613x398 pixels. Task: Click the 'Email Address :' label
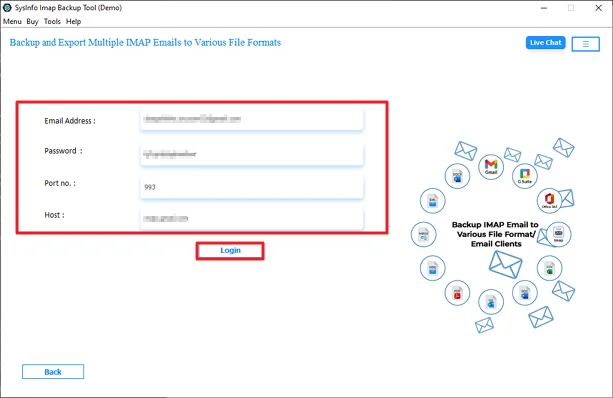[x=70, y=121]
